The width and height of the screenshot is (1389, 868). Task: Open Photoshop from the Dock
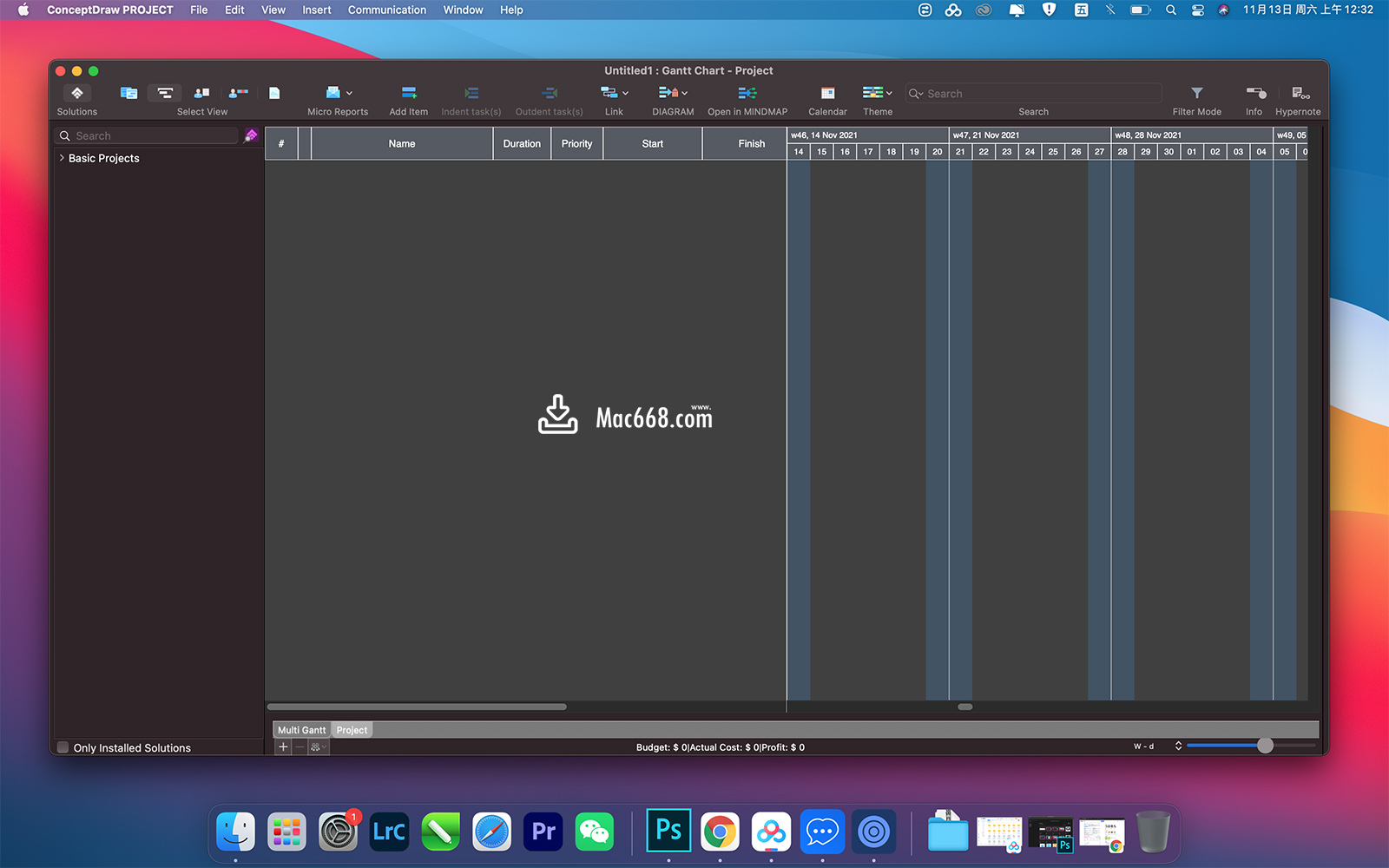pos(668,831)
